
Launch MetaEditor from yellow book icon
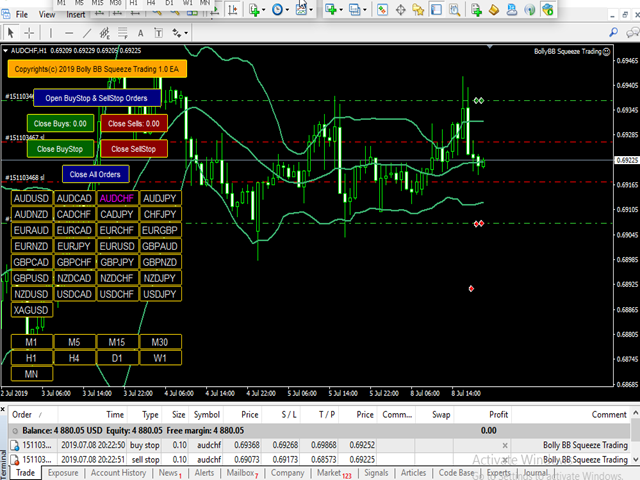[493, 10]
